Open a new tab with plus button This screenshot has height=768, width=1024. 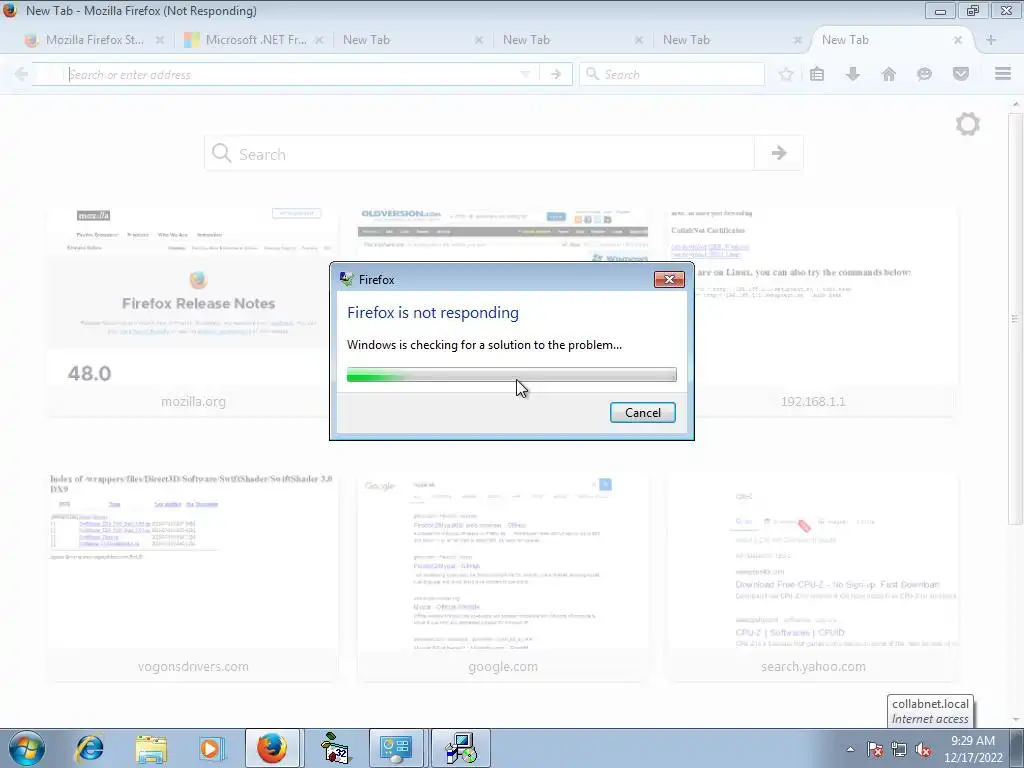[991, 40]
